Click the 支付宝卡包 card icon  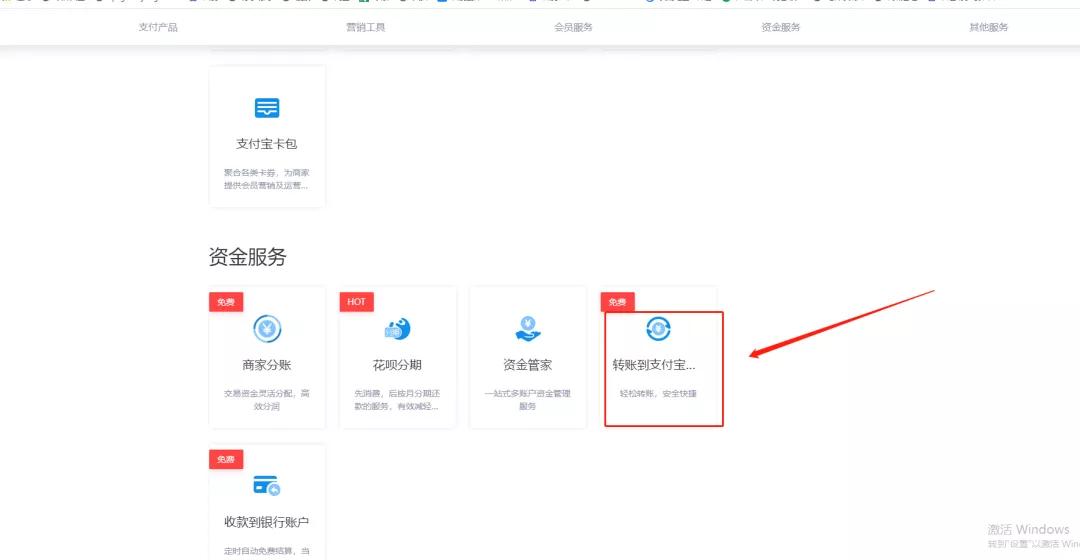[267, 108]
